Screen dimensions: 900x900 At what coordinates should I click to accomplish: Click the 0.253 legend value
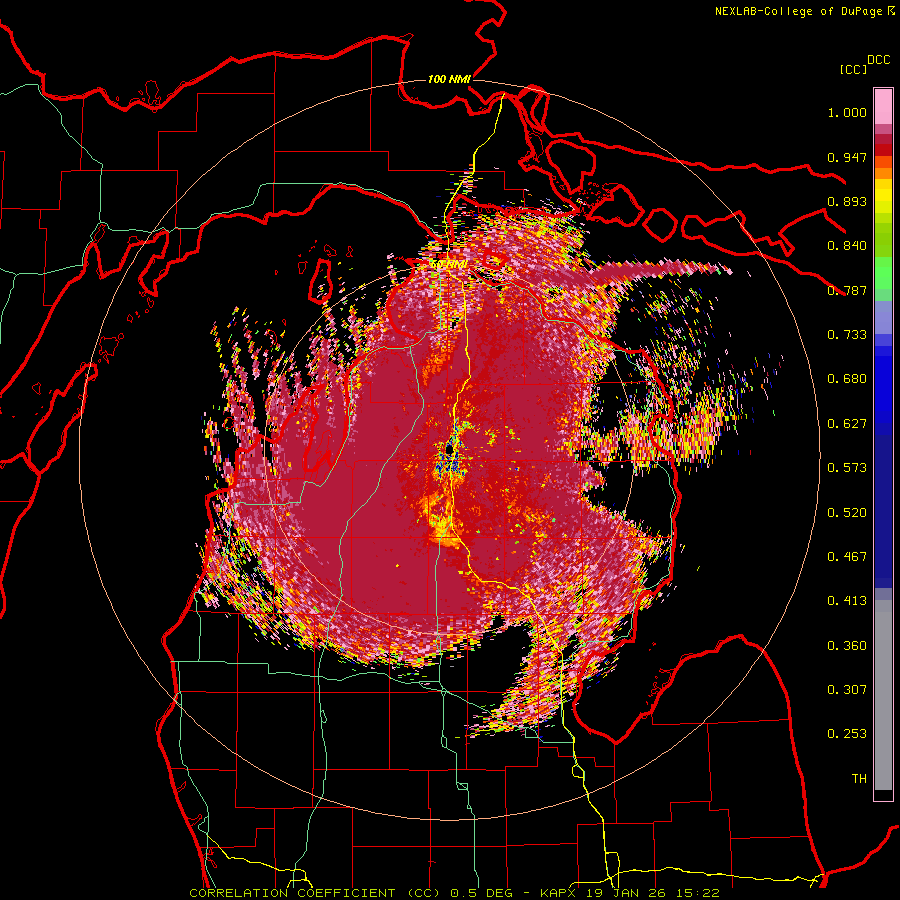[x=847, y=734]
